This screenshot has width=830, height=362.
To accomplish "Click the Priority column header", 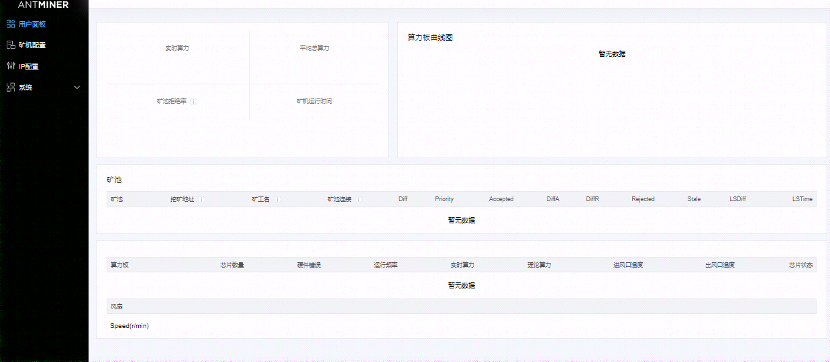I will point(444,199).
